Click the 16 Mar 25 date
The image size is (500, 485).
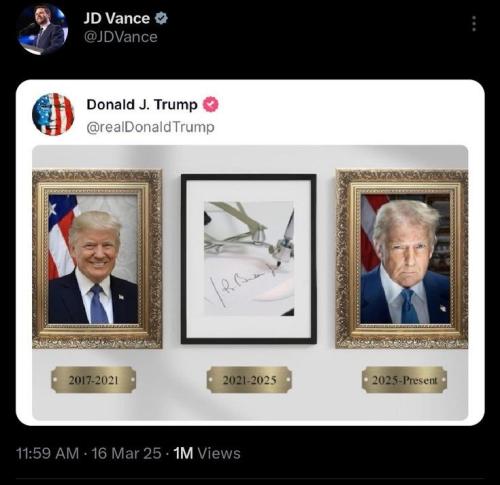(x=126, y=453)
